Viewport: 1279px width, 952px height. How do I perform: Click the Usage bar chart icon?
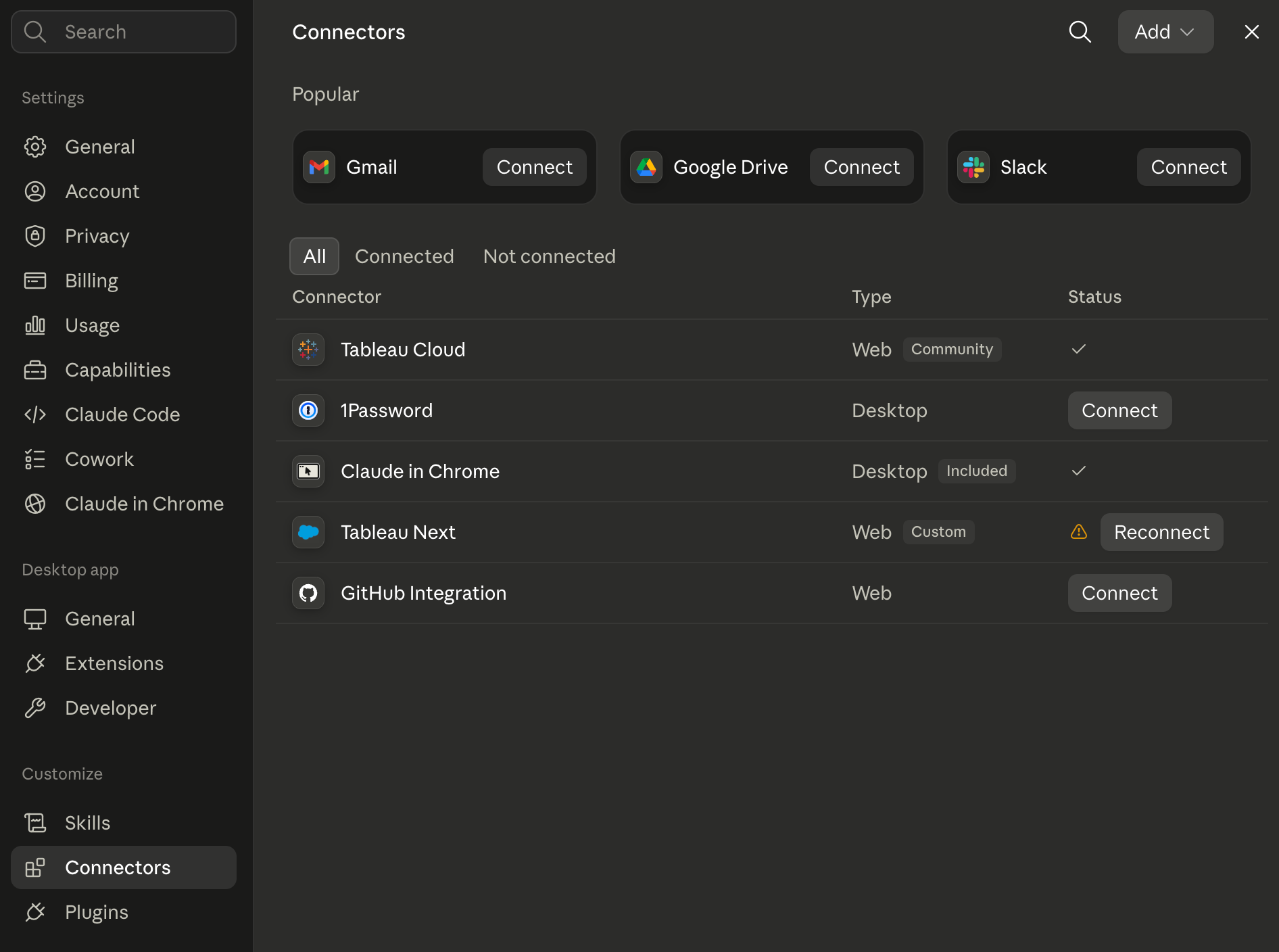pyautogui.click(x=35, y=325)
